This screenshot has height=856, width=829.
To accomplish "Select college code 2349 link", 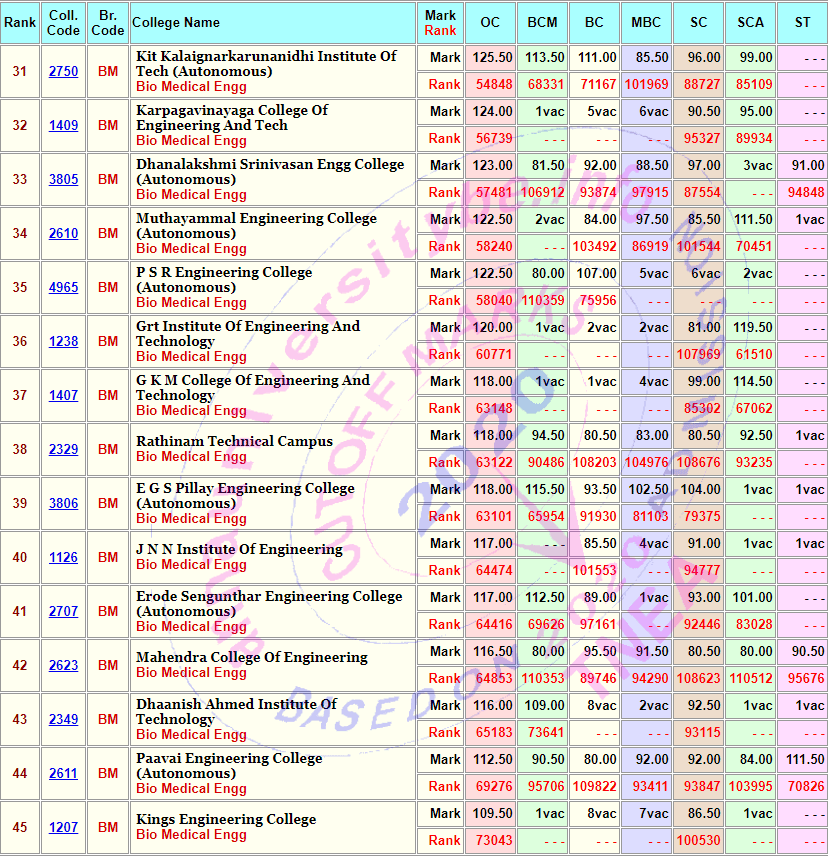I will (63, 720).
